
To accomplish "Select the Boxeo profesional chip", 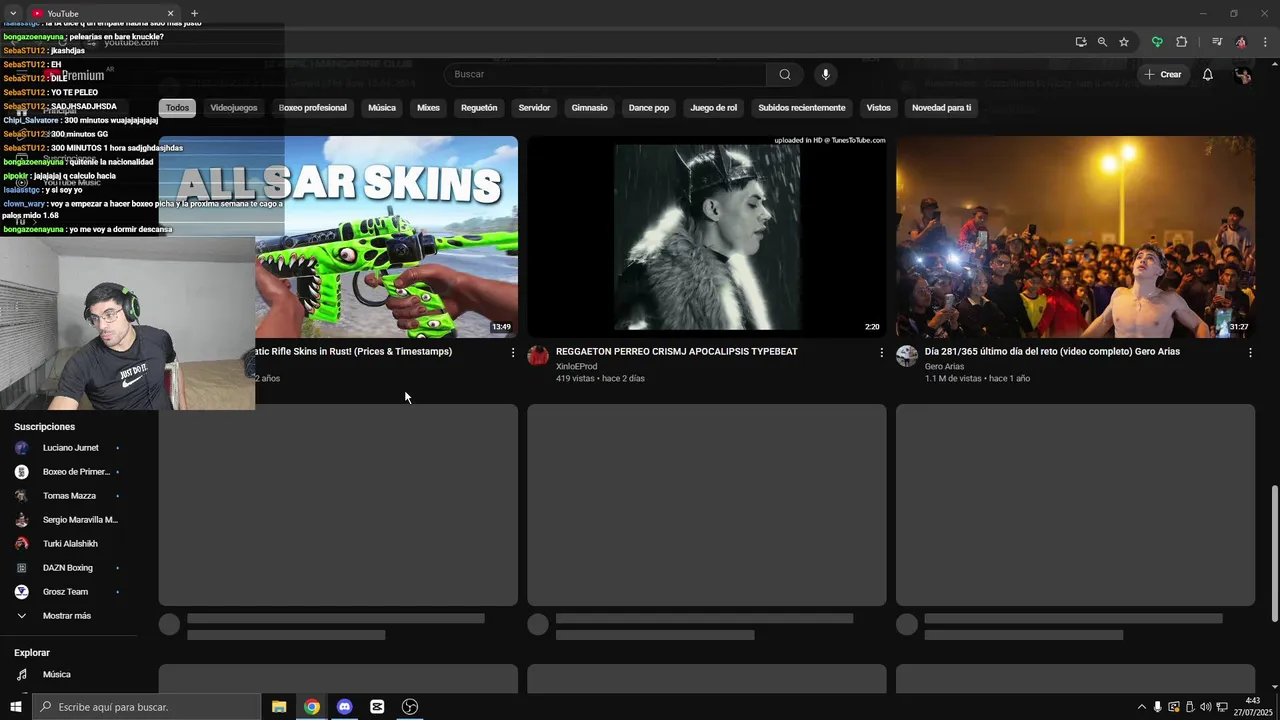I will tap(312, 107).
